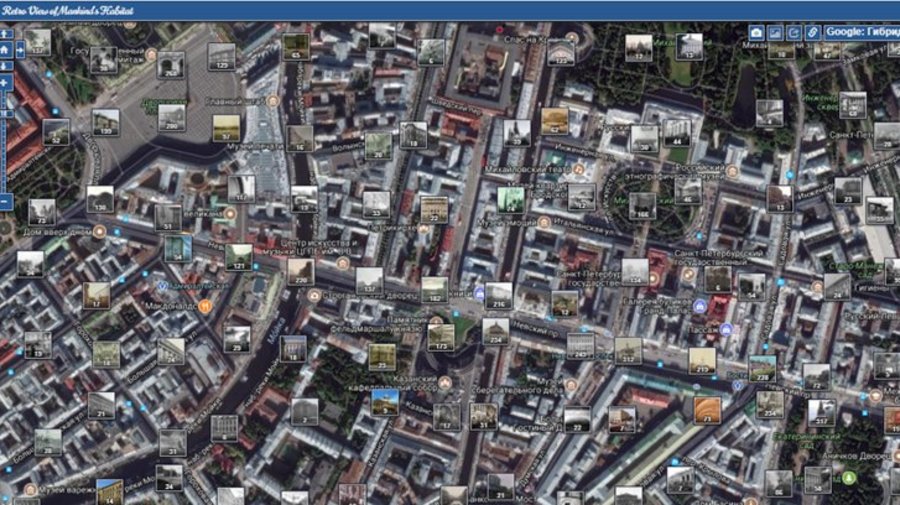This screenshot has height=505, width=900.
Task: Open the photo cluster marked 173
Action: click(x=441, y=338)
